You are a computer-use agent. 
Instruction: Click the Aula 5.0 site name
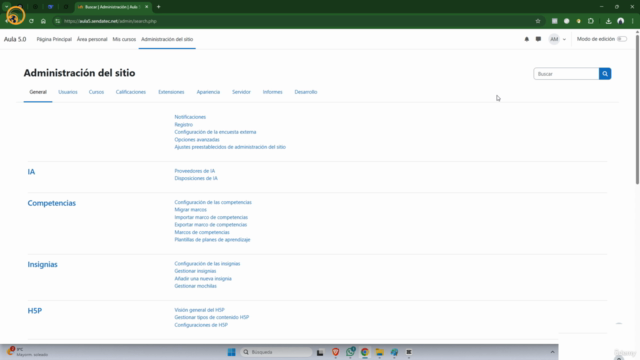15,39
